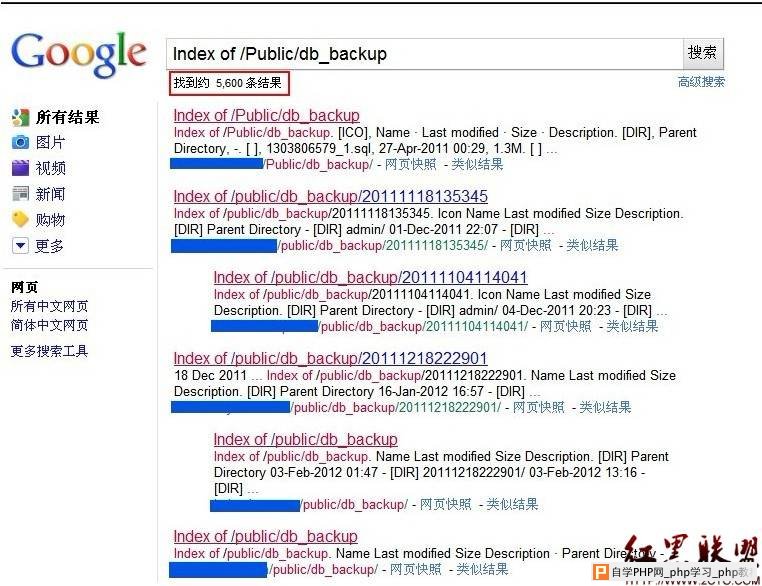762x586 pixels.
Task: Click the 18 Dec 2011 date text
Action: pos(210,375)
